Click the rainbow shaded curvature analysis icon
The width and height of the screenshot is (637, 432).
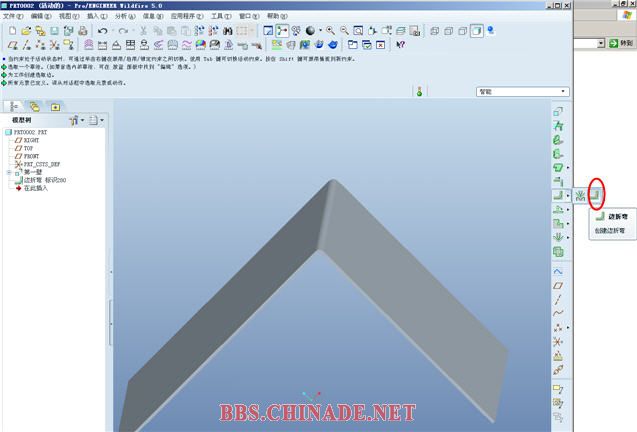(200, 45)
